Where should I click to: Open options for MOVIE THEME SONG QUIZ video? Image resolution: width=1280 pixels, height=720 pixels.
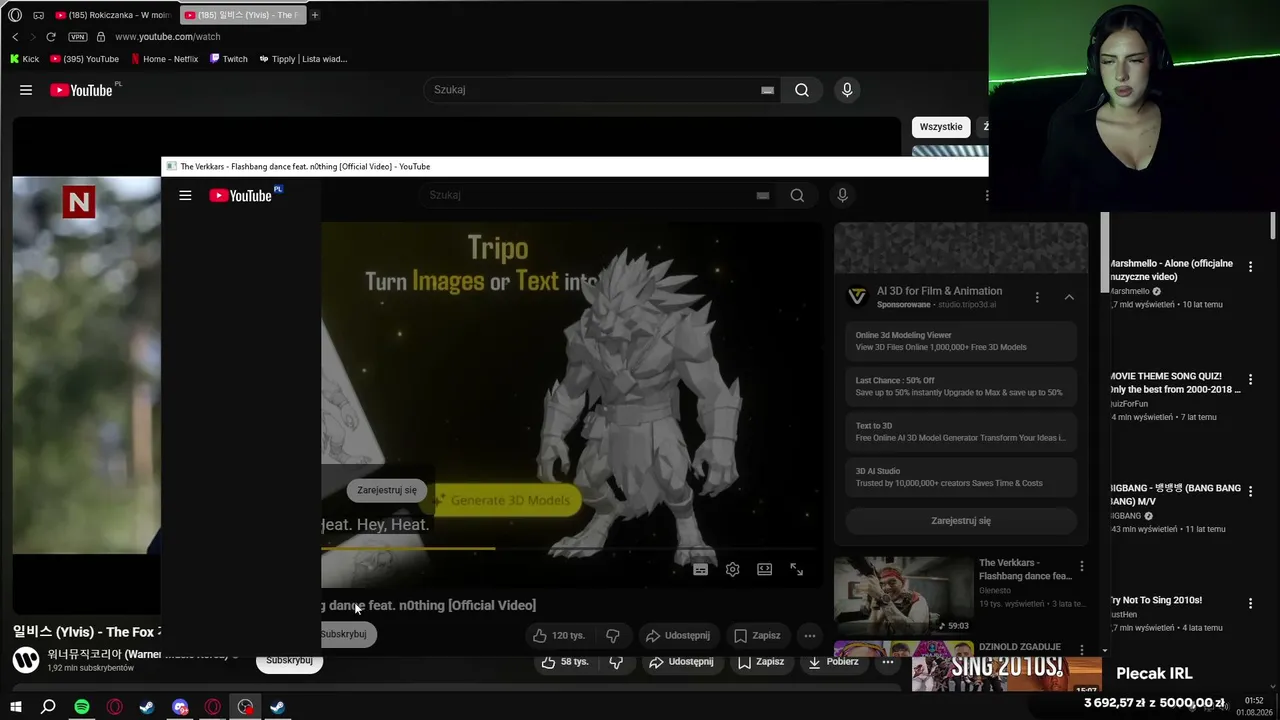coord(1250,380)
